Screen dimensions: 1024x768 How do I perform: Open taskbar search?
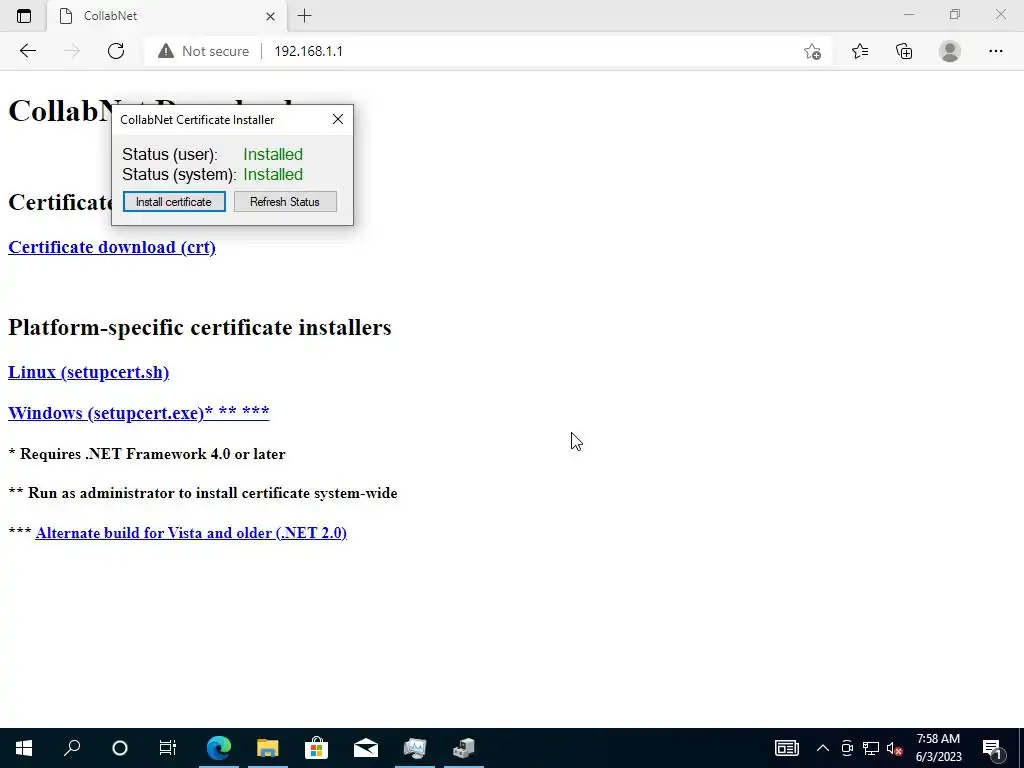click(x=72, y=748)
